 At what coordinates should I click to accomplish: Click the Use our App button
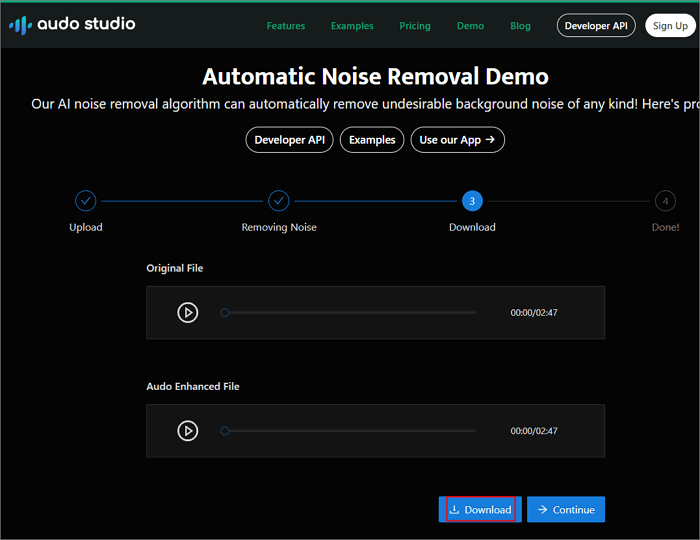[458, 140]
